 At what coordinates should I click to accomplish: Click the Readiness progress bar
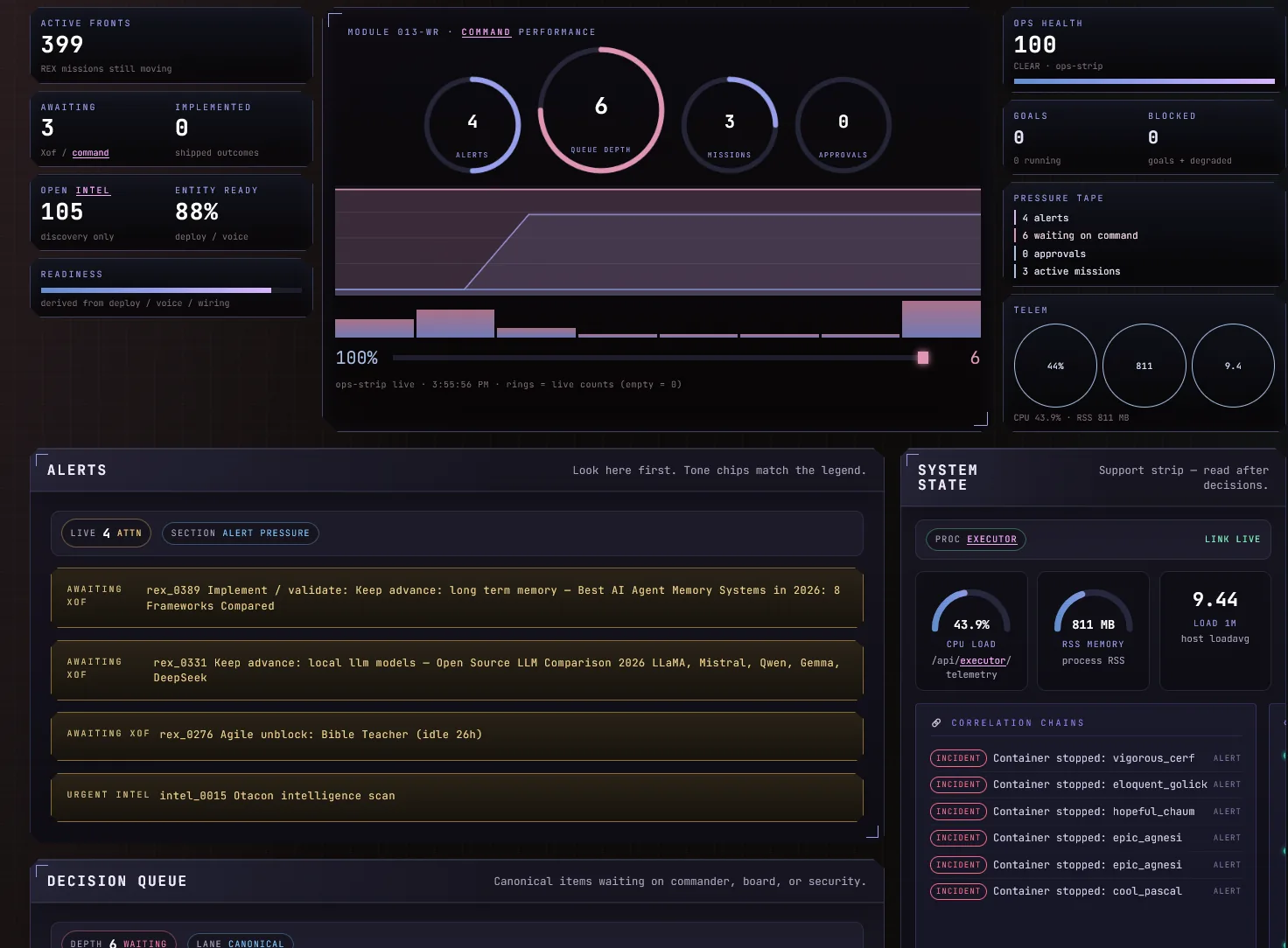pyautogui.click(x=171, y=290)
